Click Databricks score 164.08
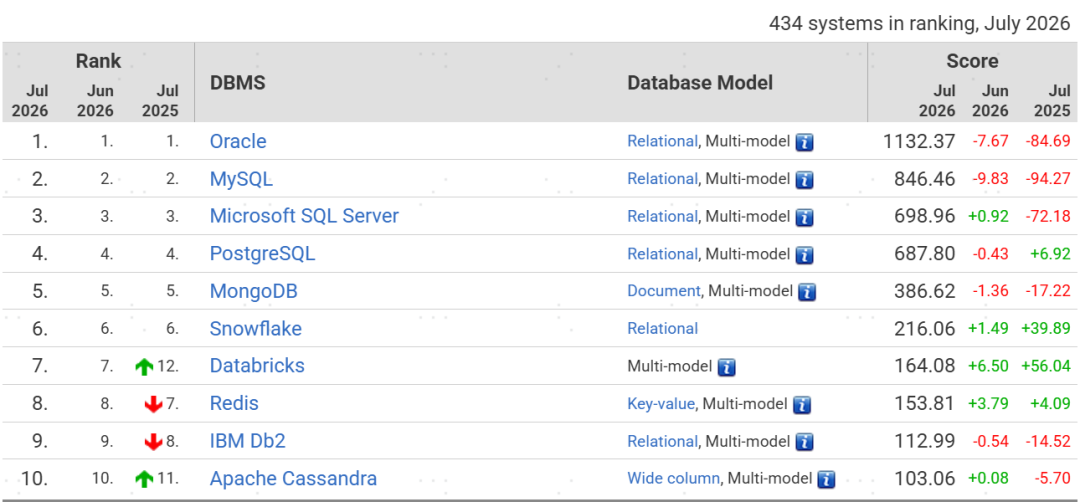Image resolution: width=1080 pixels, height=502 pixels. coord(925,366)
